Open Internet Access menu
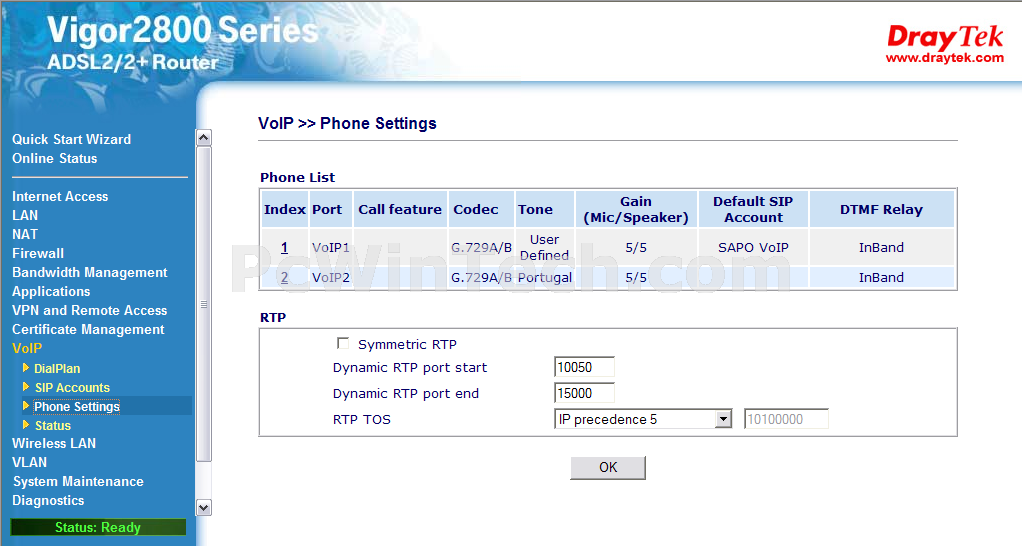Viewport: 1022px width, 546px height. pyautogui.click(x=60, y=197)
